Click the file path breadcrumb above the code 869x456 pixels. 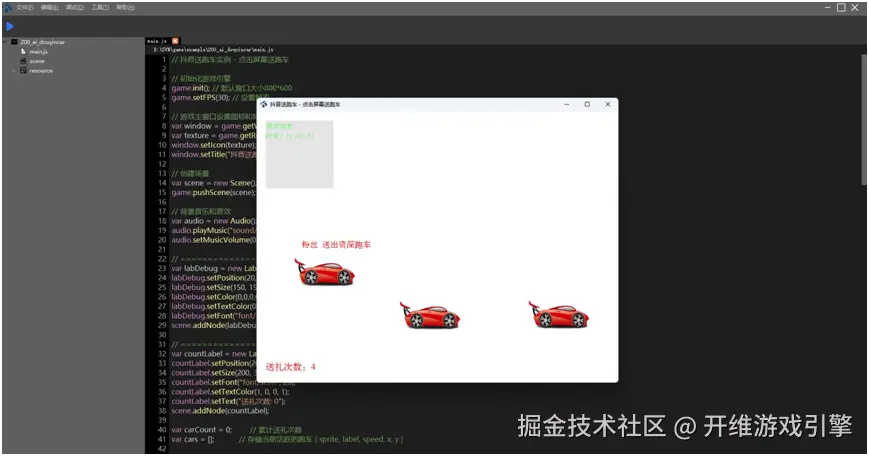pos(213,50)
